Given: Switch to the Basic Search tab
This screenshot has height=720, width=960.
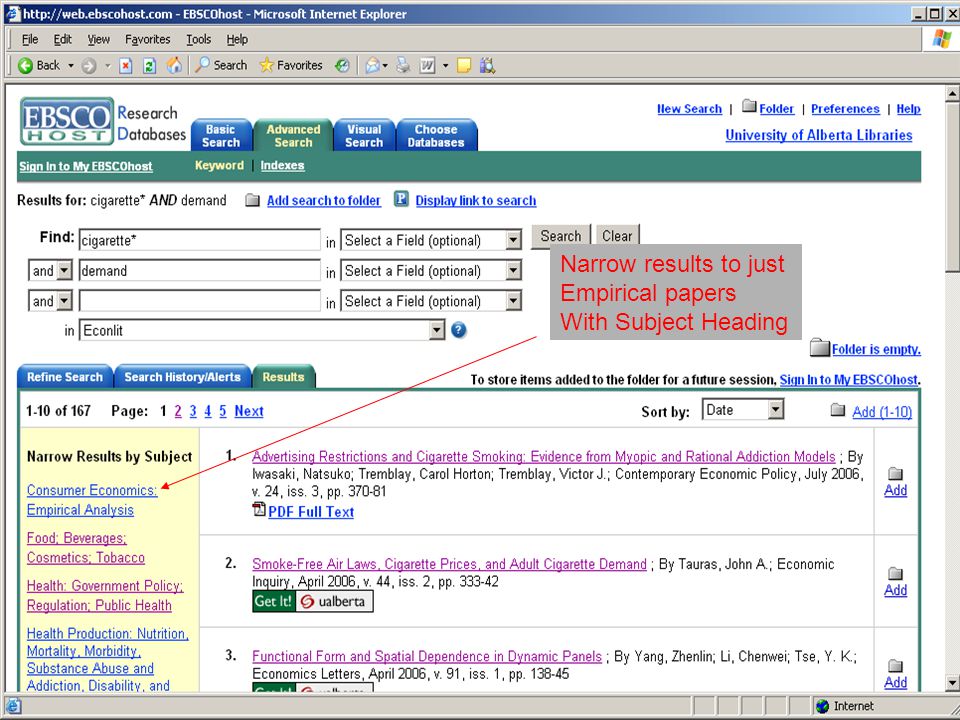Looking at the screenshot, I should (x=221, y=135).
